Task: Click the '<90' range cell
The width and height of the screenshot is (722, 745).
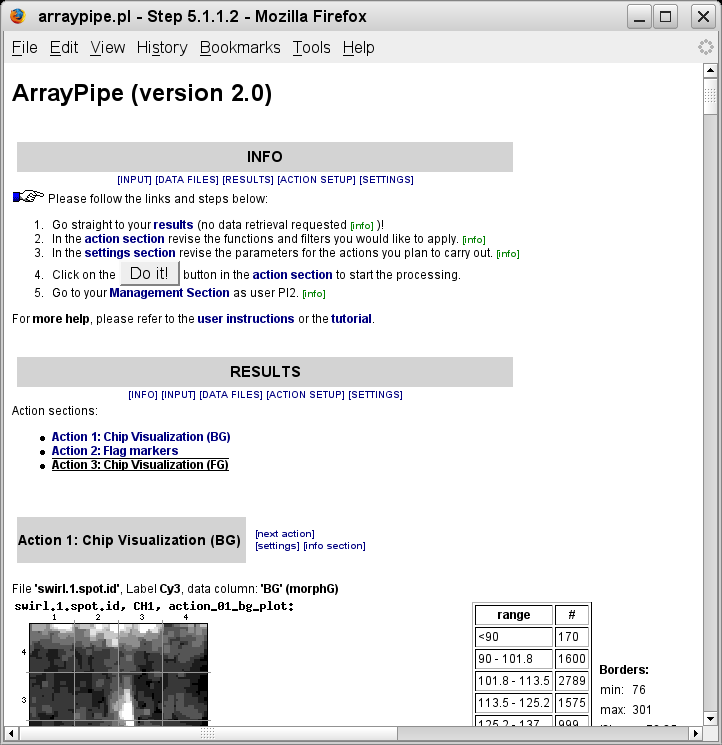Action: (513, 637)
